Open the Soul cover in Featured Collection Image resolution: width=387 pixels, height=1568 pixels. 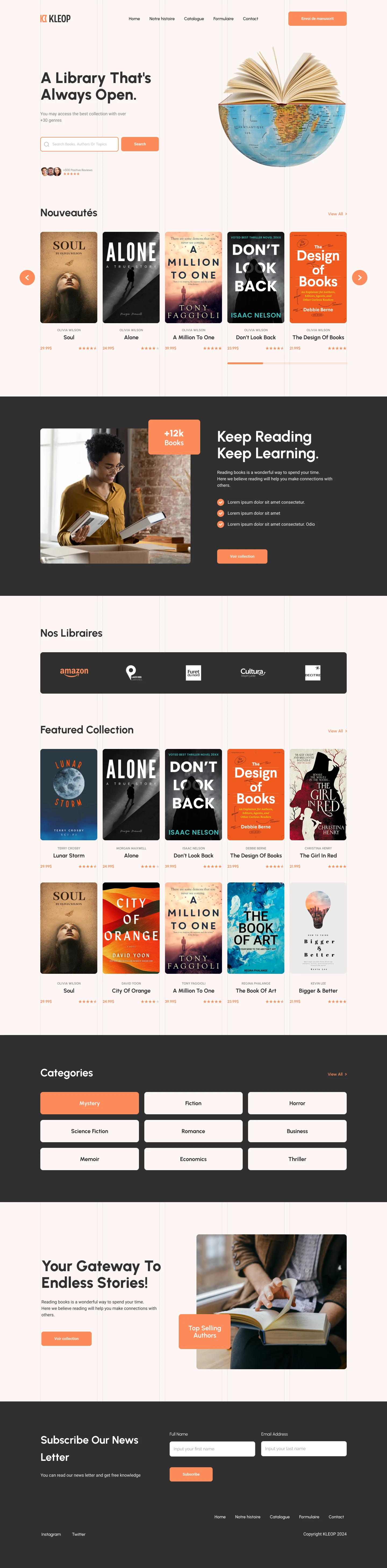[x=69, y=928]
